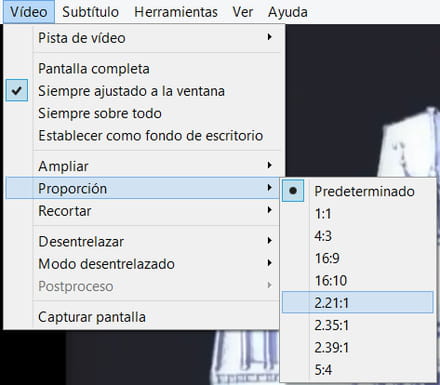The width and height of the screenshot is (440, 385).
Task: Open the Subtítulo menu
Action: (x=90, y=12)
